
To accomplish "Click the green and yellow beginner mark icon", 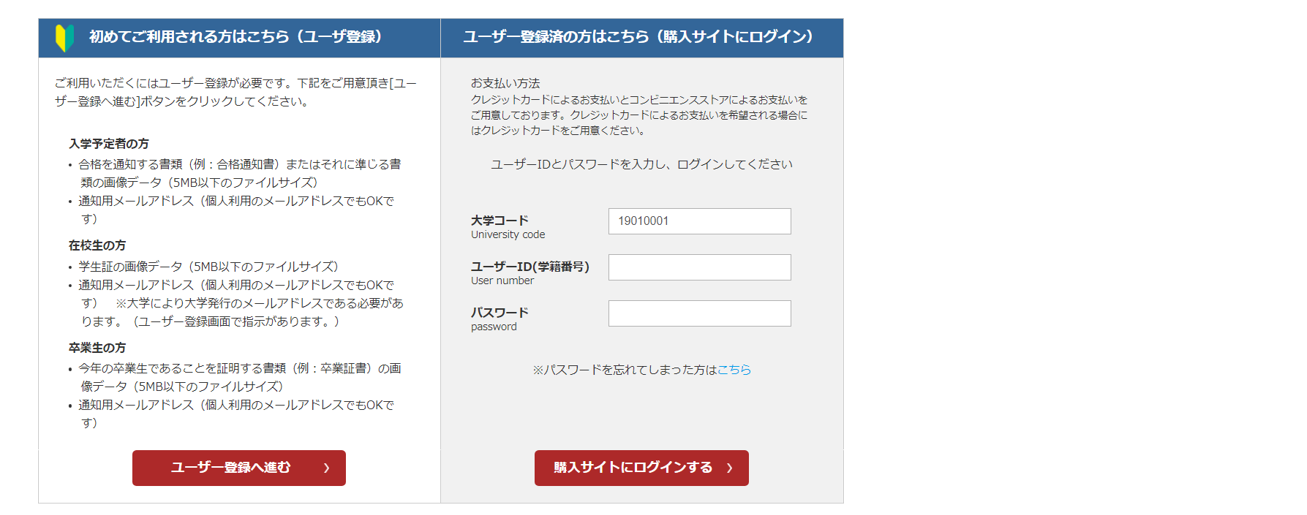I will [64, 38].
